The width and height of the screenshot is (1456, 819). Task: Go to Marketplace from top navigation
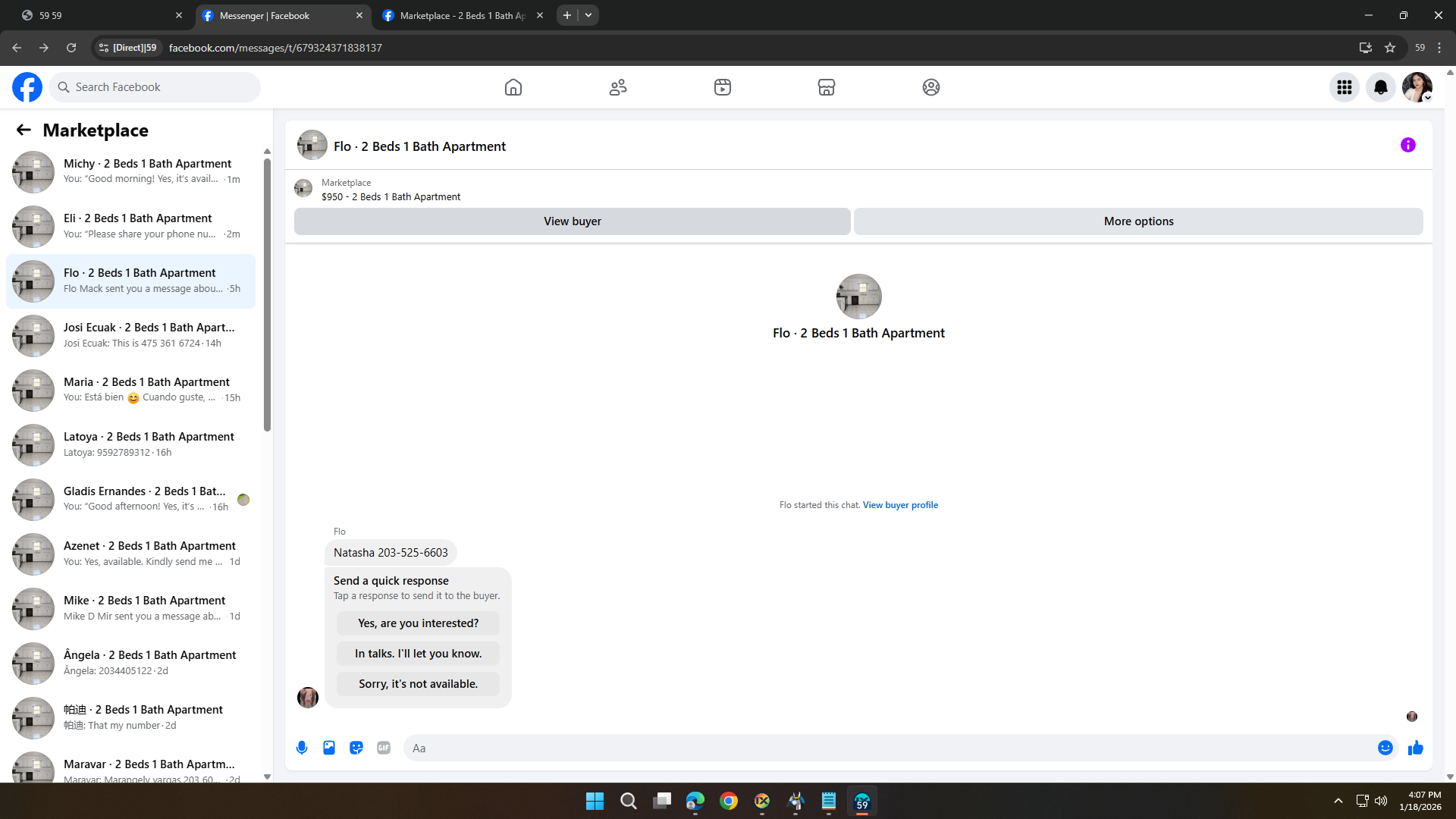pos(827,87)
